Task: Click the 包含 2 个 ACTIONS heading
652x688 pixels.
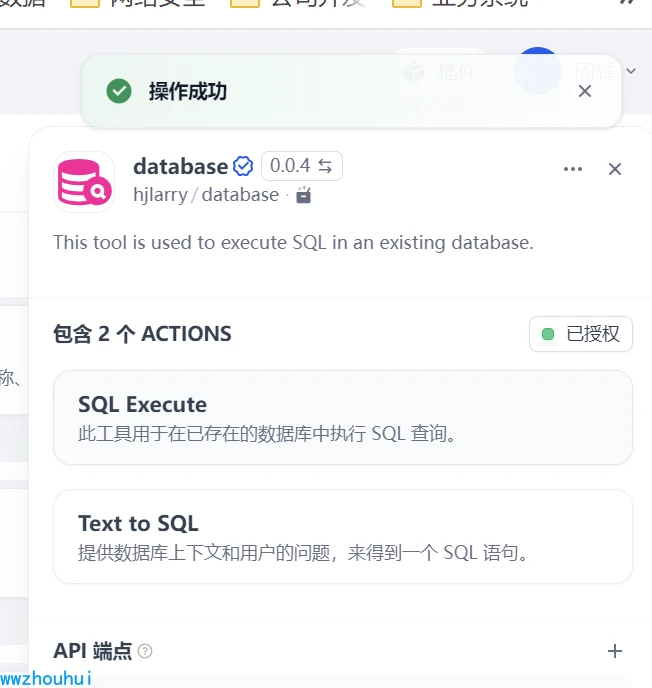Action: [142, 334]
